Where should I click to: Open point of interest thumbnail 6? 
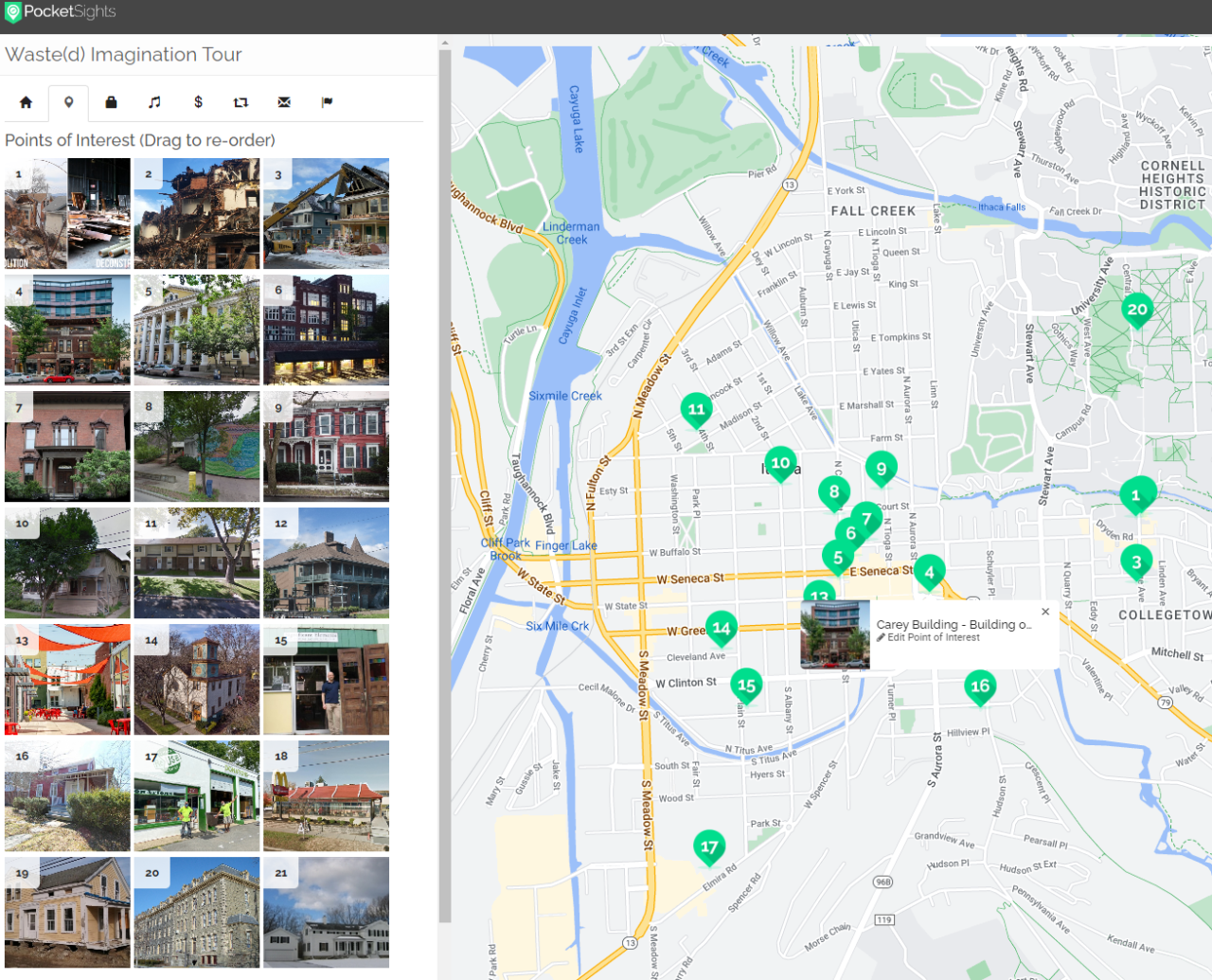pos(326,330)
